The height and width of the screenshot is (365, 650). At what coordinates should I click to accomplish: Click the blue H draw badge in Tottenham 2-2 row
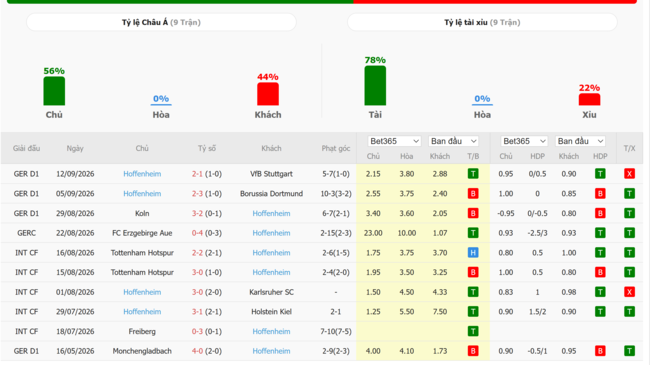473,253
